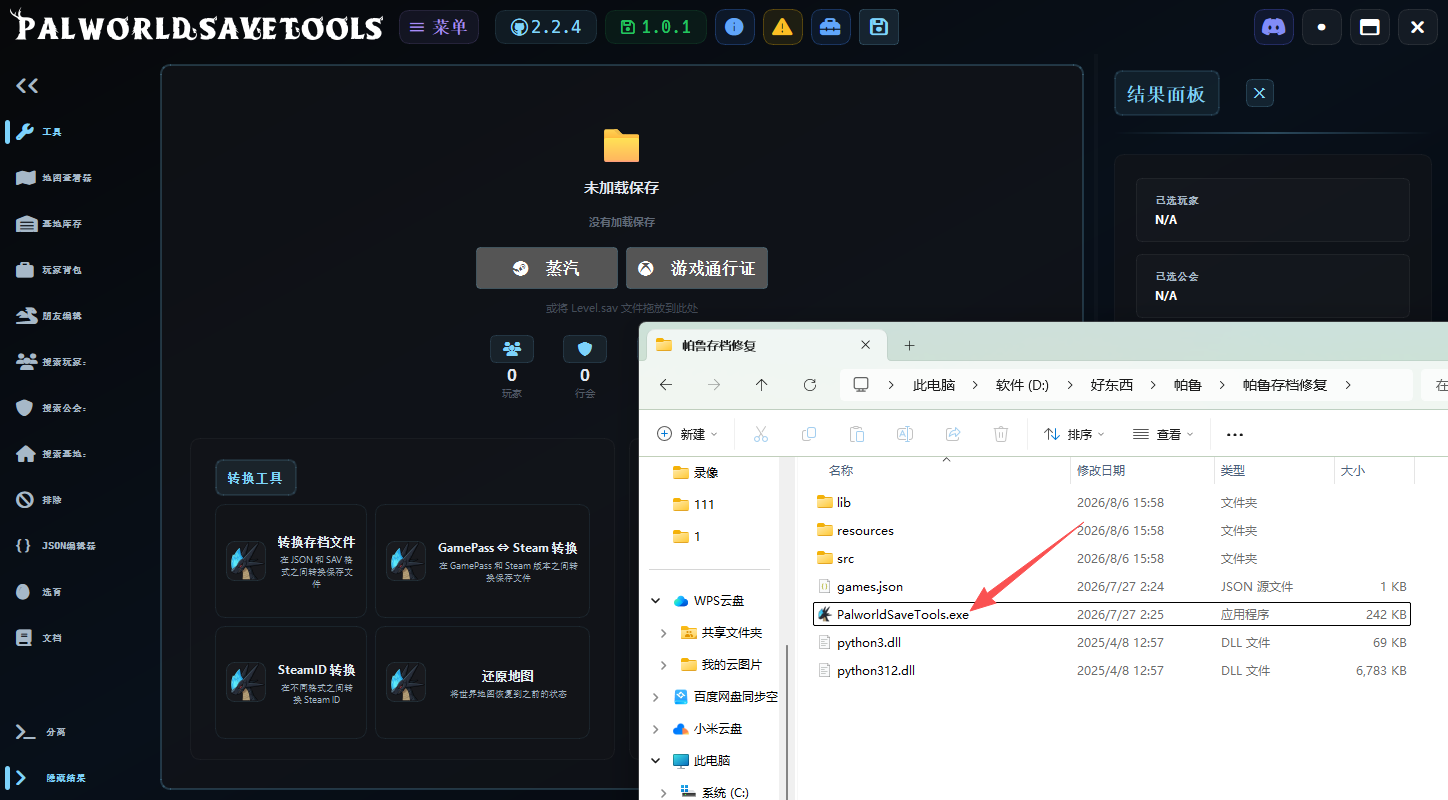
Task: Open the toolbox icon in the top bar
Action: 830,27
